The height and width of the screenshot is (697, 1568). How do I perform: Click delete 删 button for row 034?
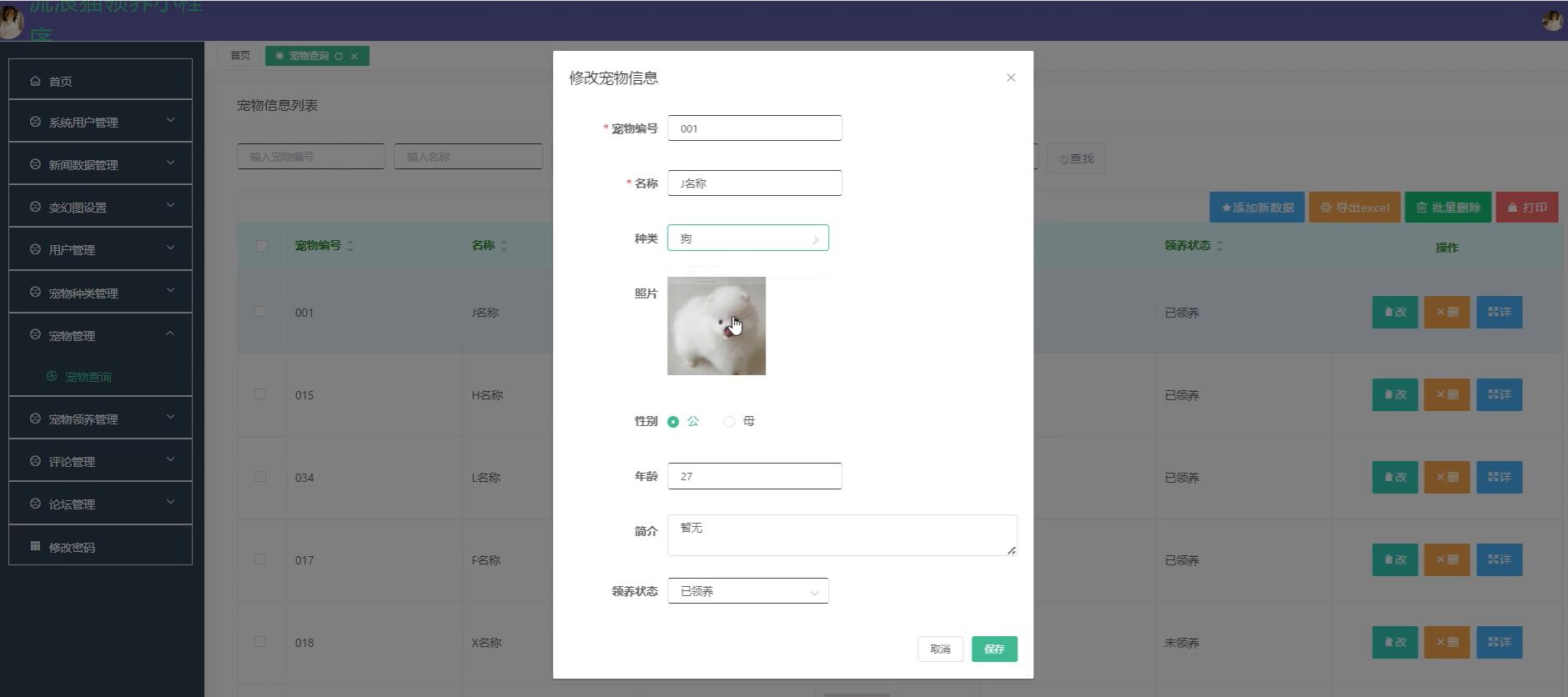coord(1447,477)
